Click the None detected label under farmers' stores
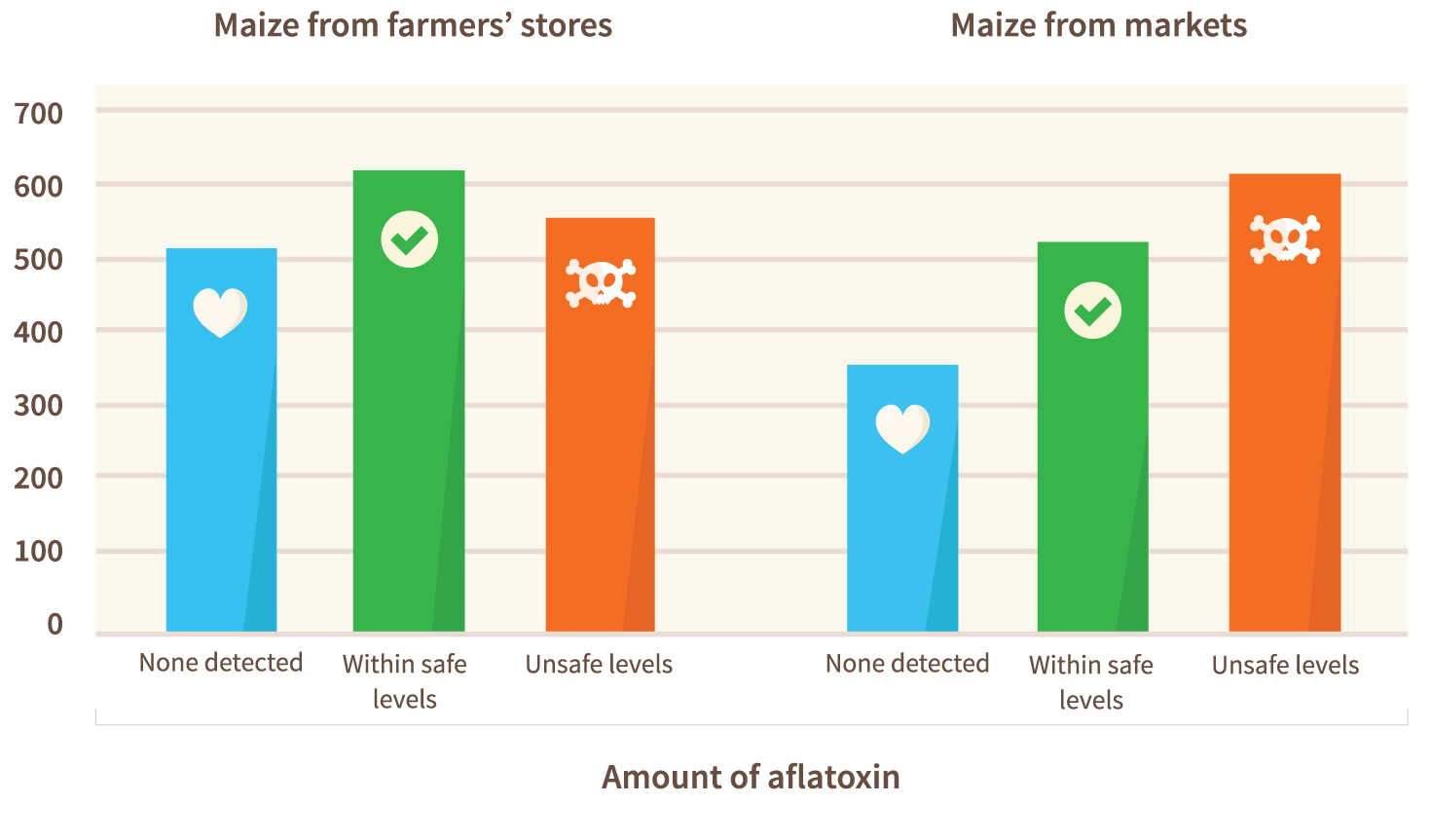This screenshot has width=1431, height=840. click(221, 663)
